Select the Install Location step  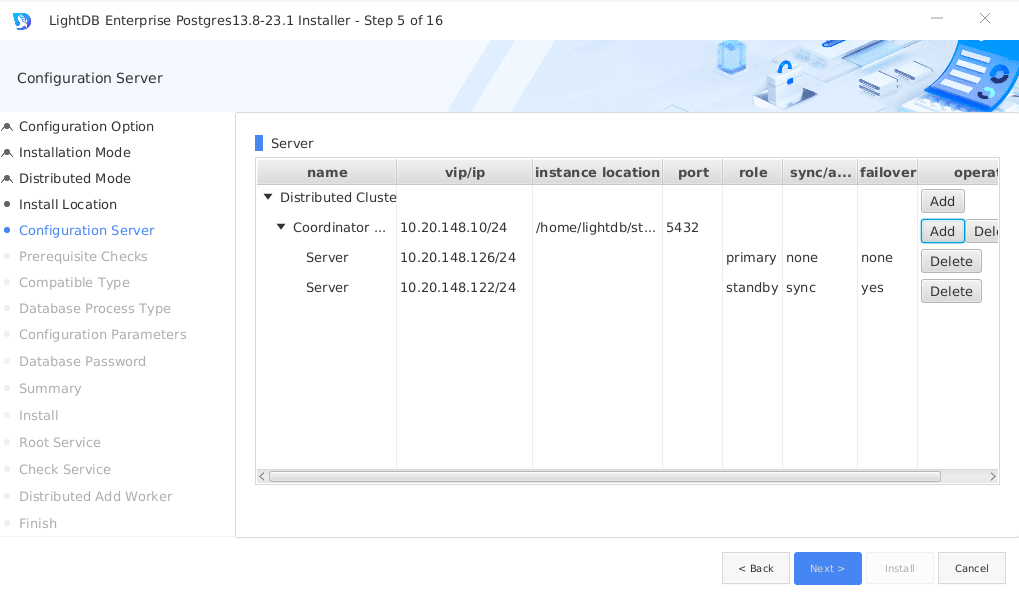68,205
